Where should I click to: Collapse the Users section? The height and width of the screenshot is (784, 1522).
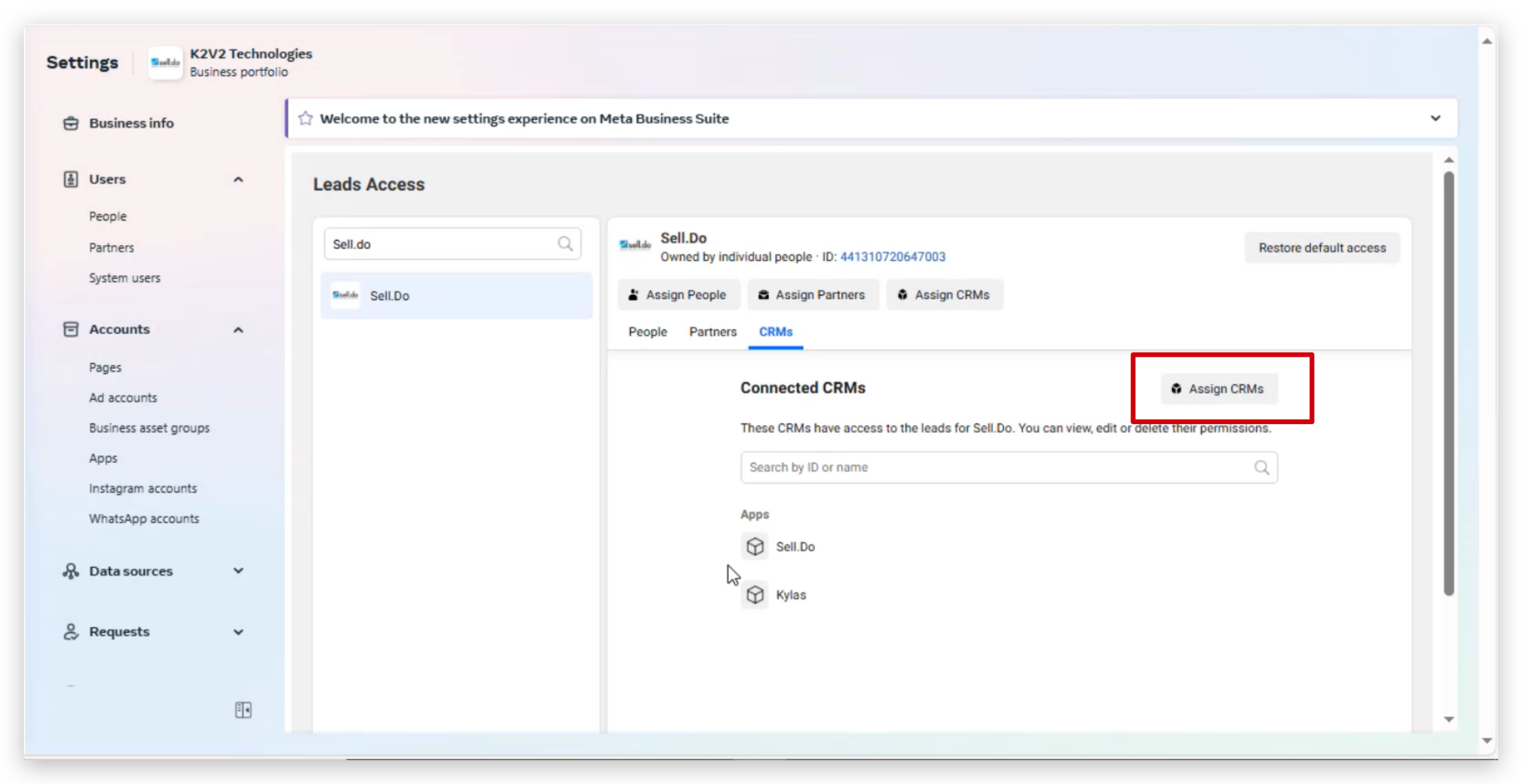coord(238,179)
